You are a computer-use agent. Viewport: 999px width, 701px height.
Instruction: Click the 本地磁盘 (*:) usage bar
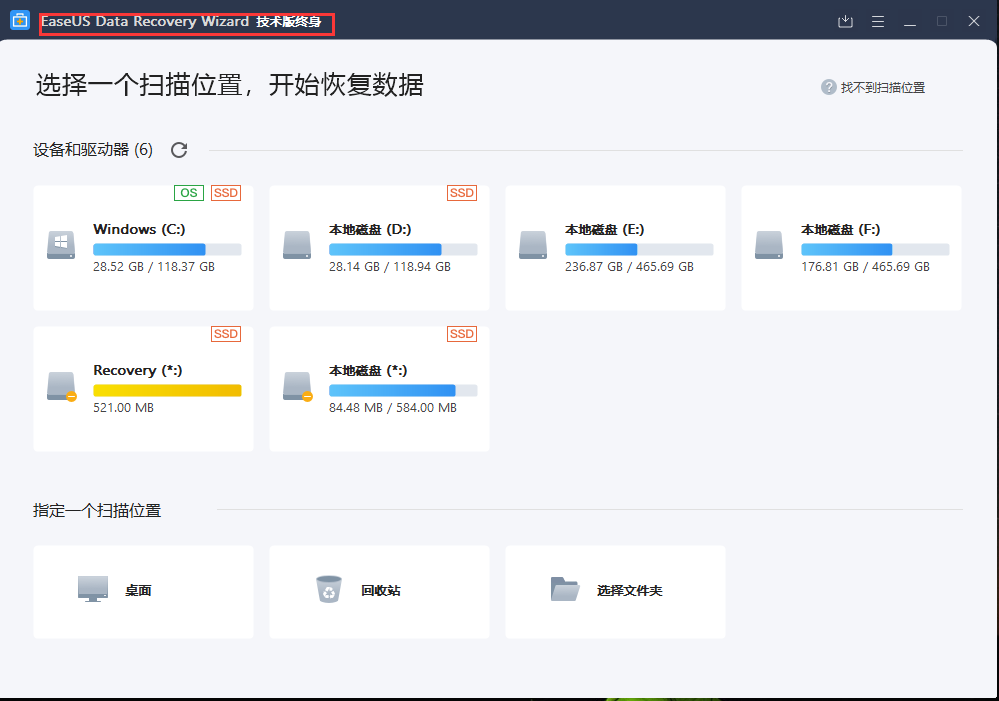click(403, 391)
